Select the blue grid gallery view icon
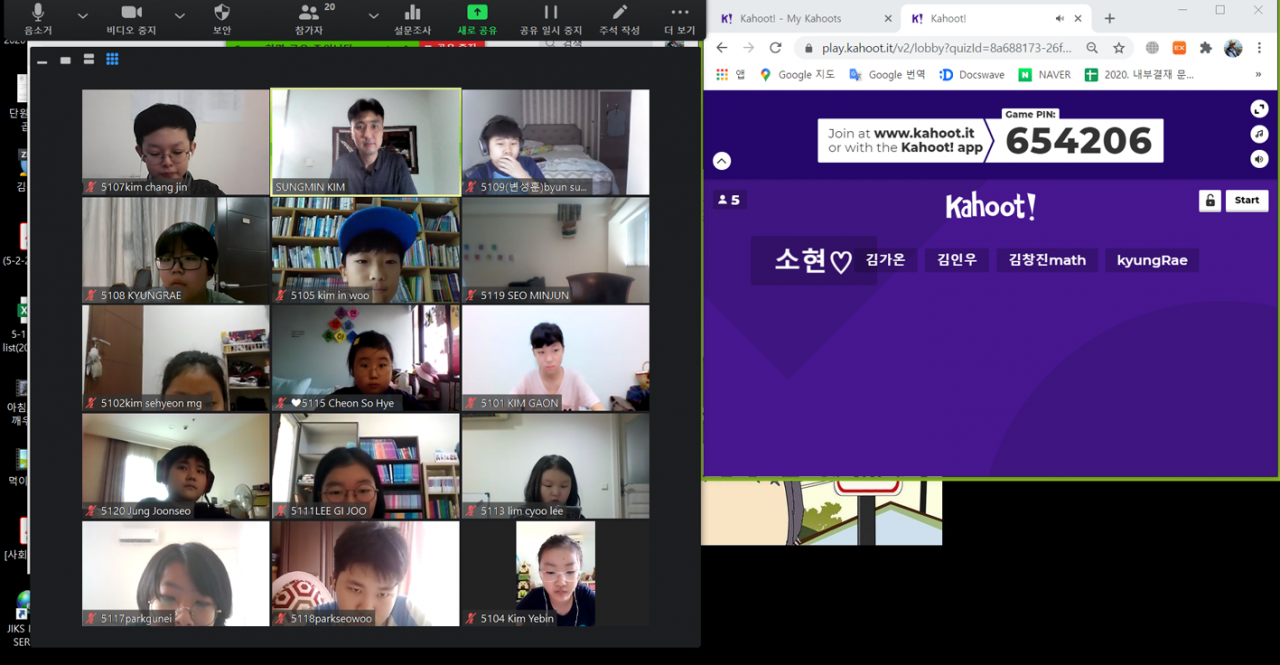 [x=112, y=60]
